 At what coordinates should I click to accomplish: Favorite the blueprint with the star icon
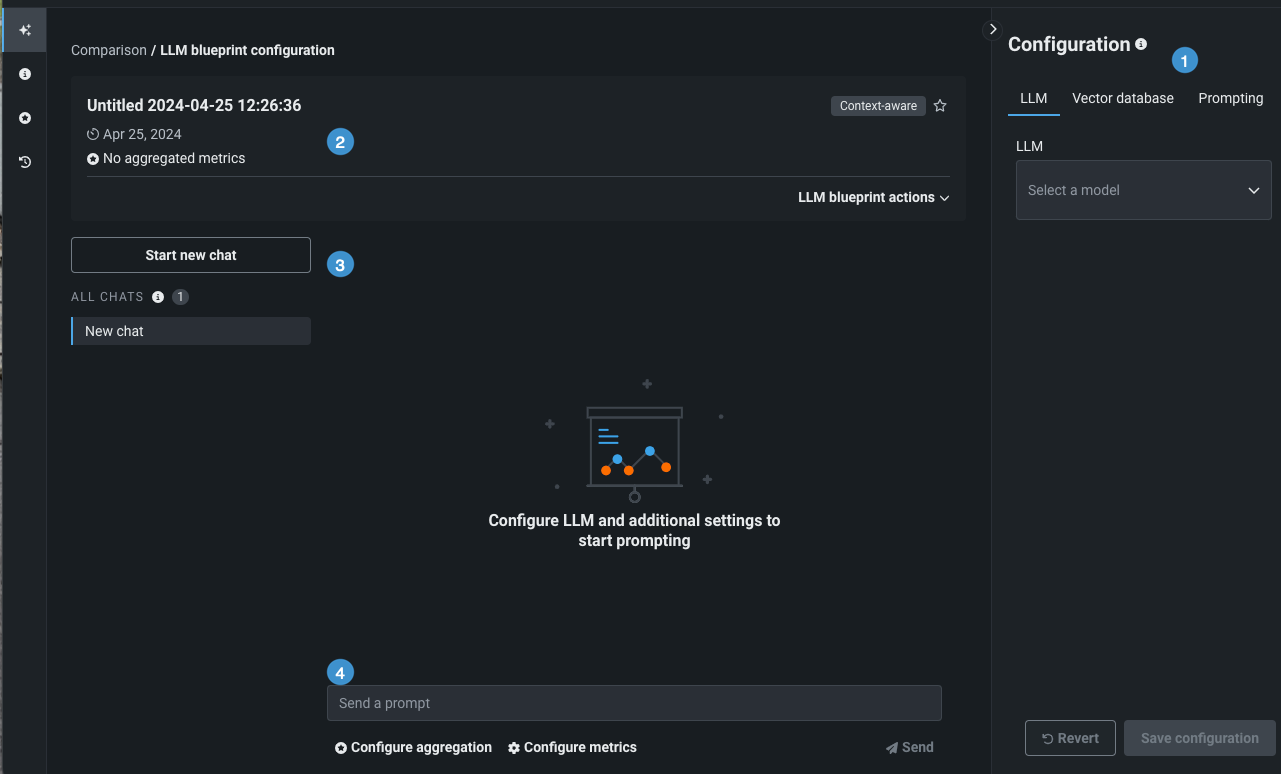click(x=940, y=106)
